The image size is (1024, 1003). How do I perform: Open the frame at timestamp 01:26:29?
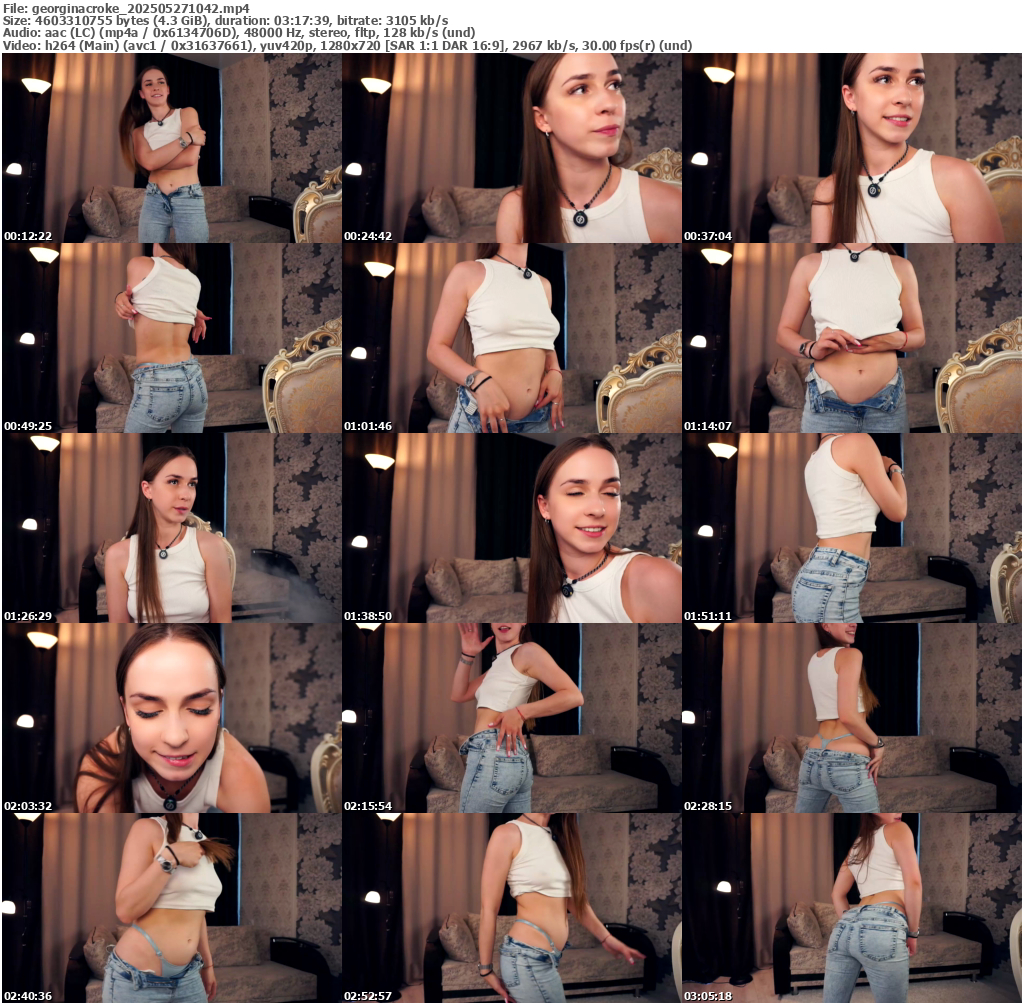[x=171, y=528]
